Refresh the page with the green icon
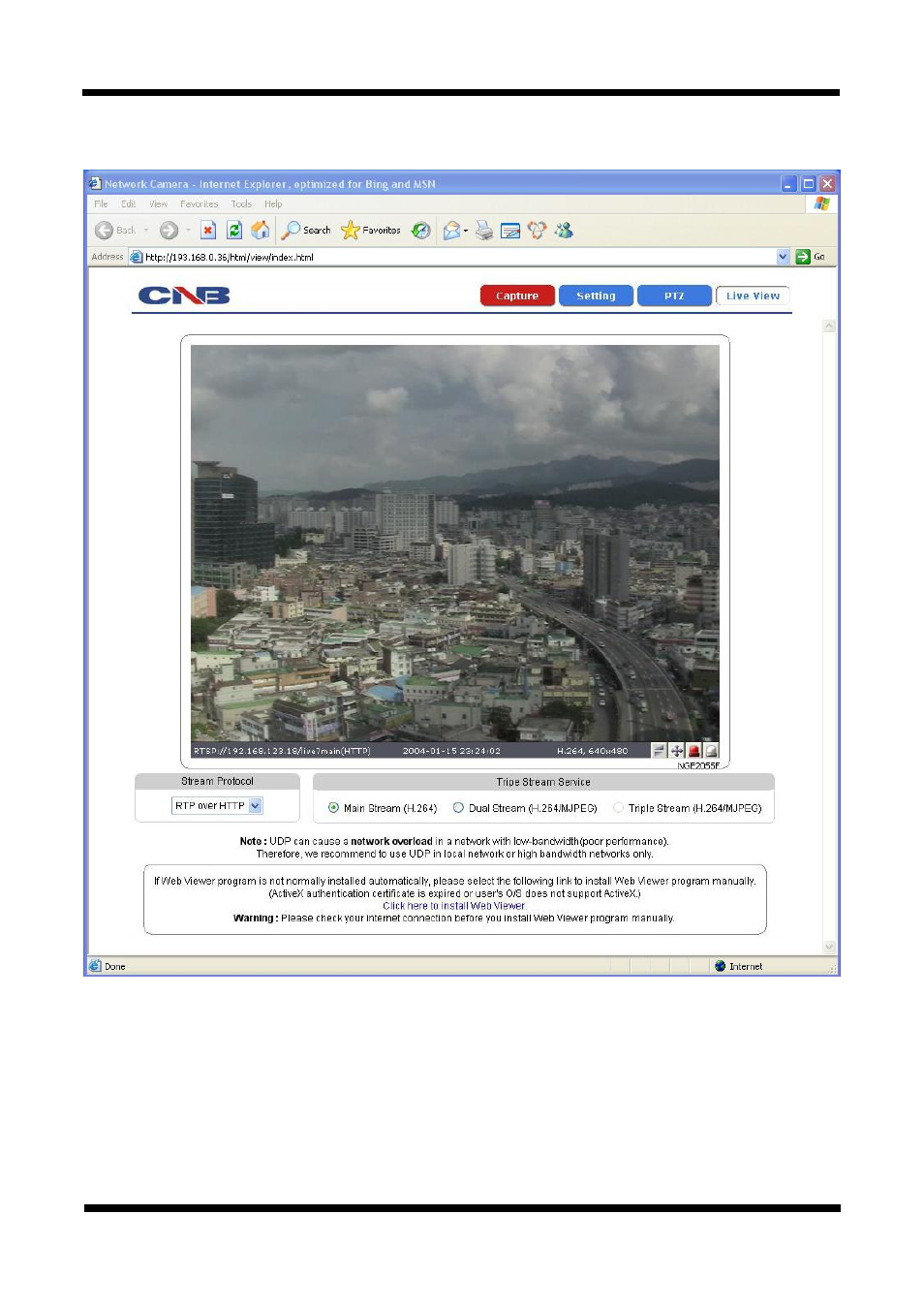 pyautogui.click(x=233, y=230)
